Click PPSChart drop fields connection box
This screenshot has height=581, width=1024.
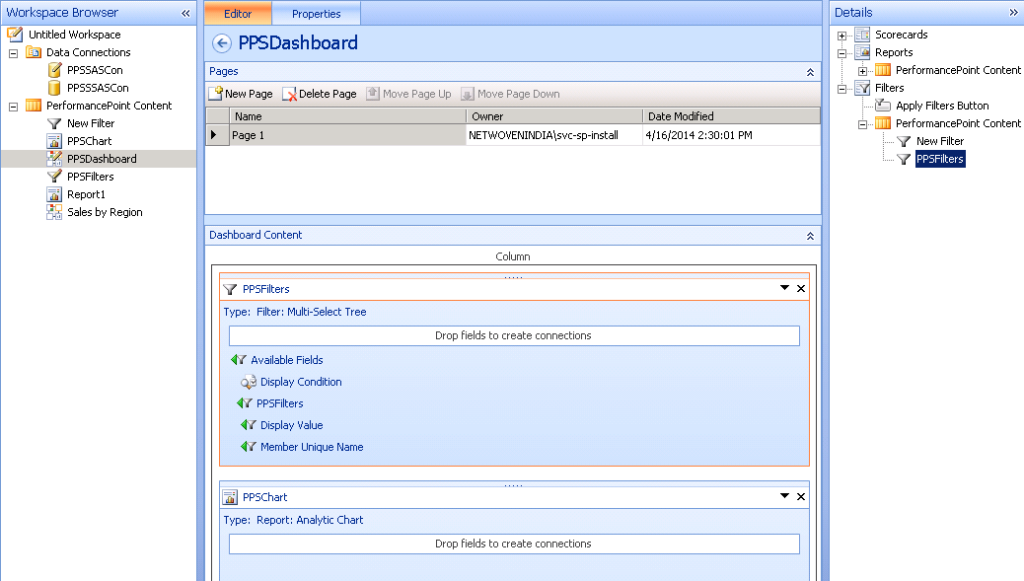[x=514, y=544]
